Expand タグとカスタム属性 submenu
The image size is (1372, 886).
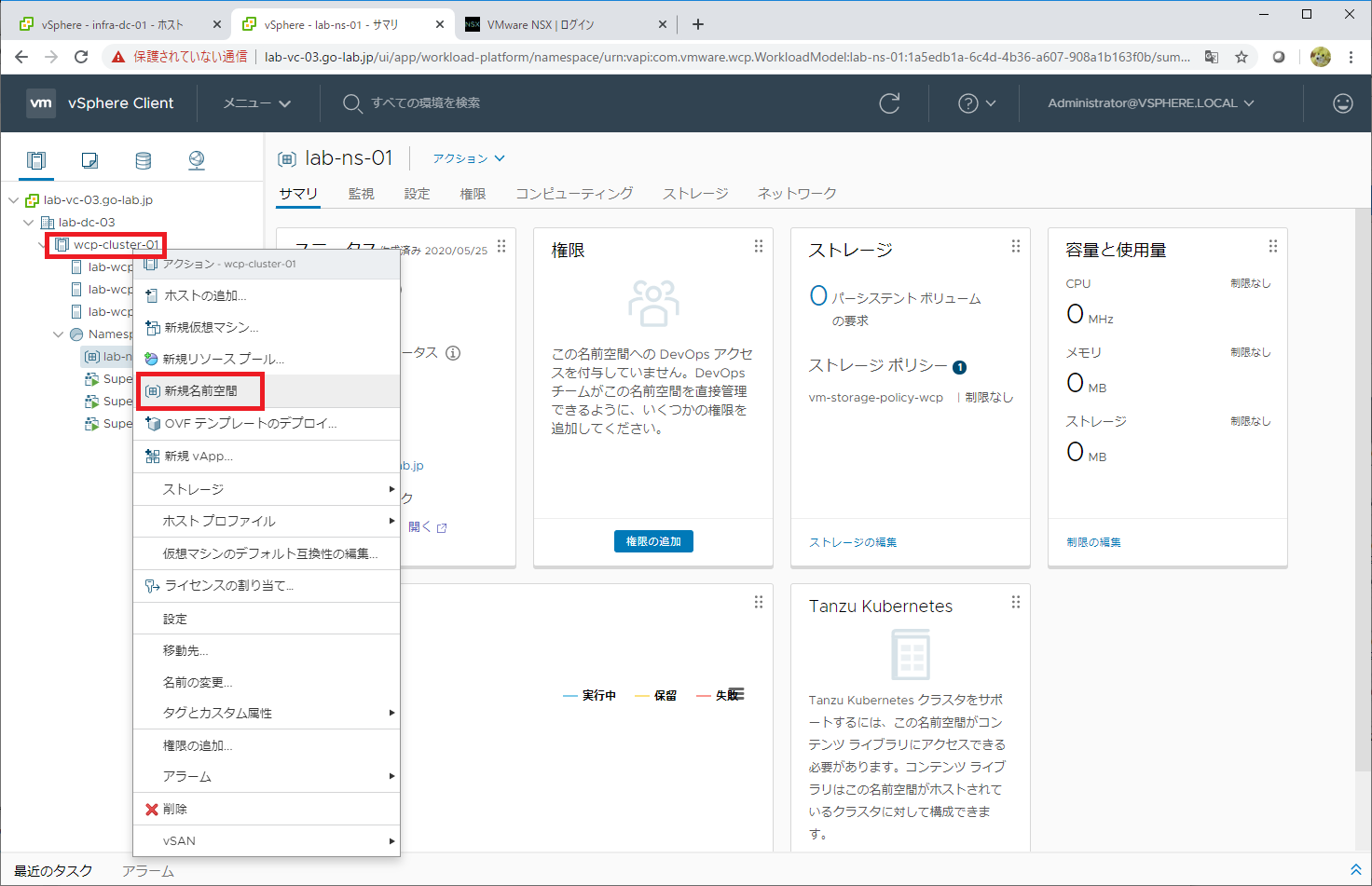pos(267,713)
